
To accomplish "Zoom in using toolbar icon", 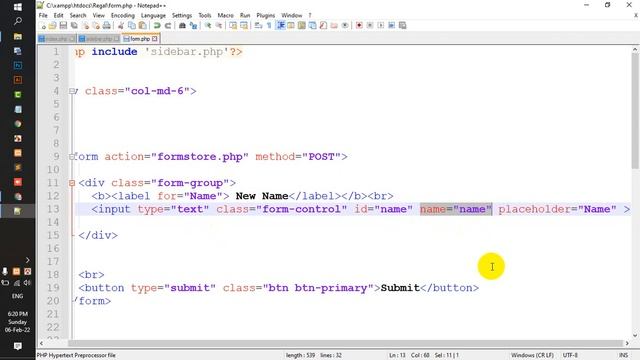I will tap(208, 25).
